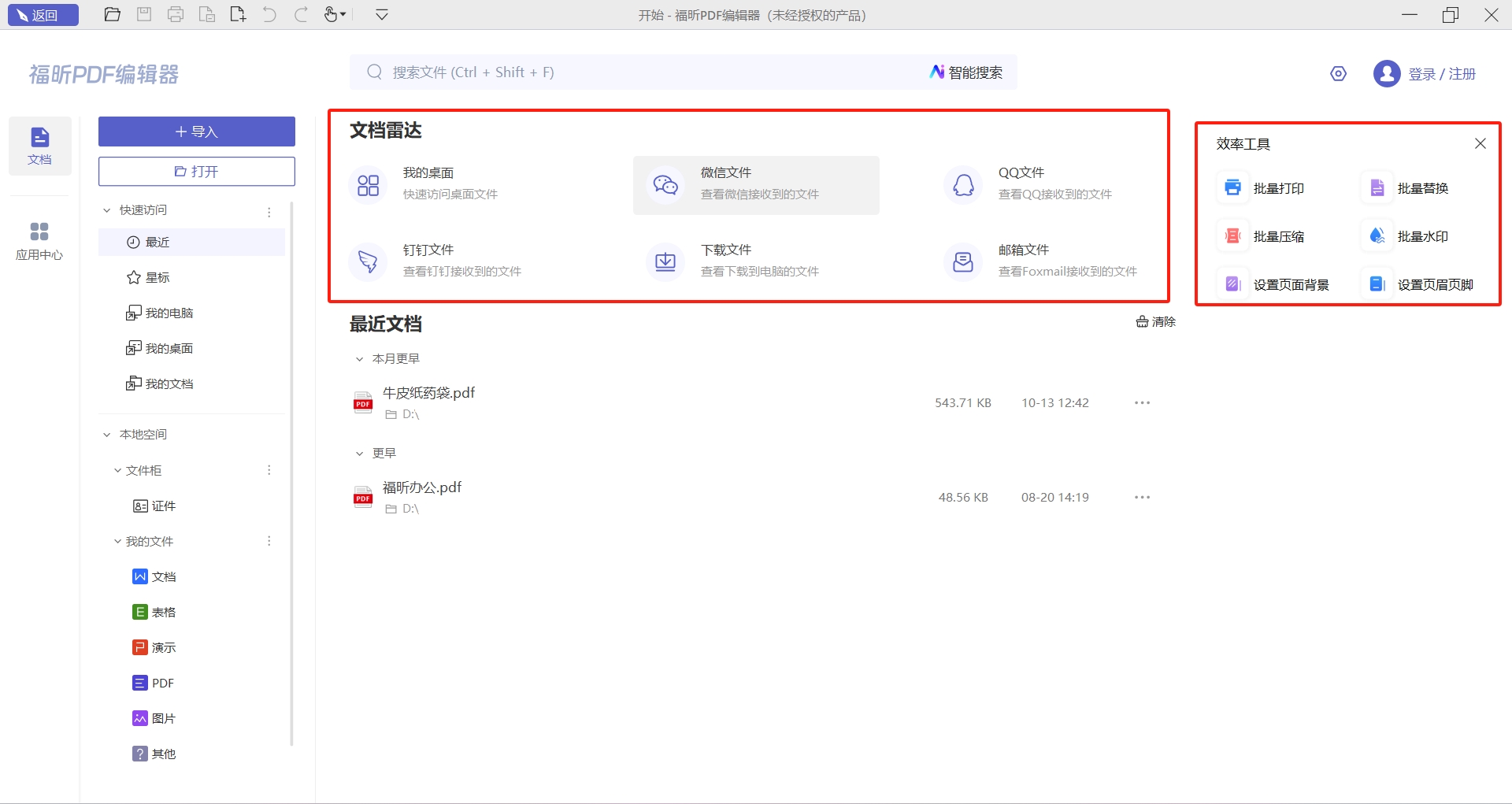
Task: Open 邮箱文件 mailbox files card
Action: click(1053, 262)
